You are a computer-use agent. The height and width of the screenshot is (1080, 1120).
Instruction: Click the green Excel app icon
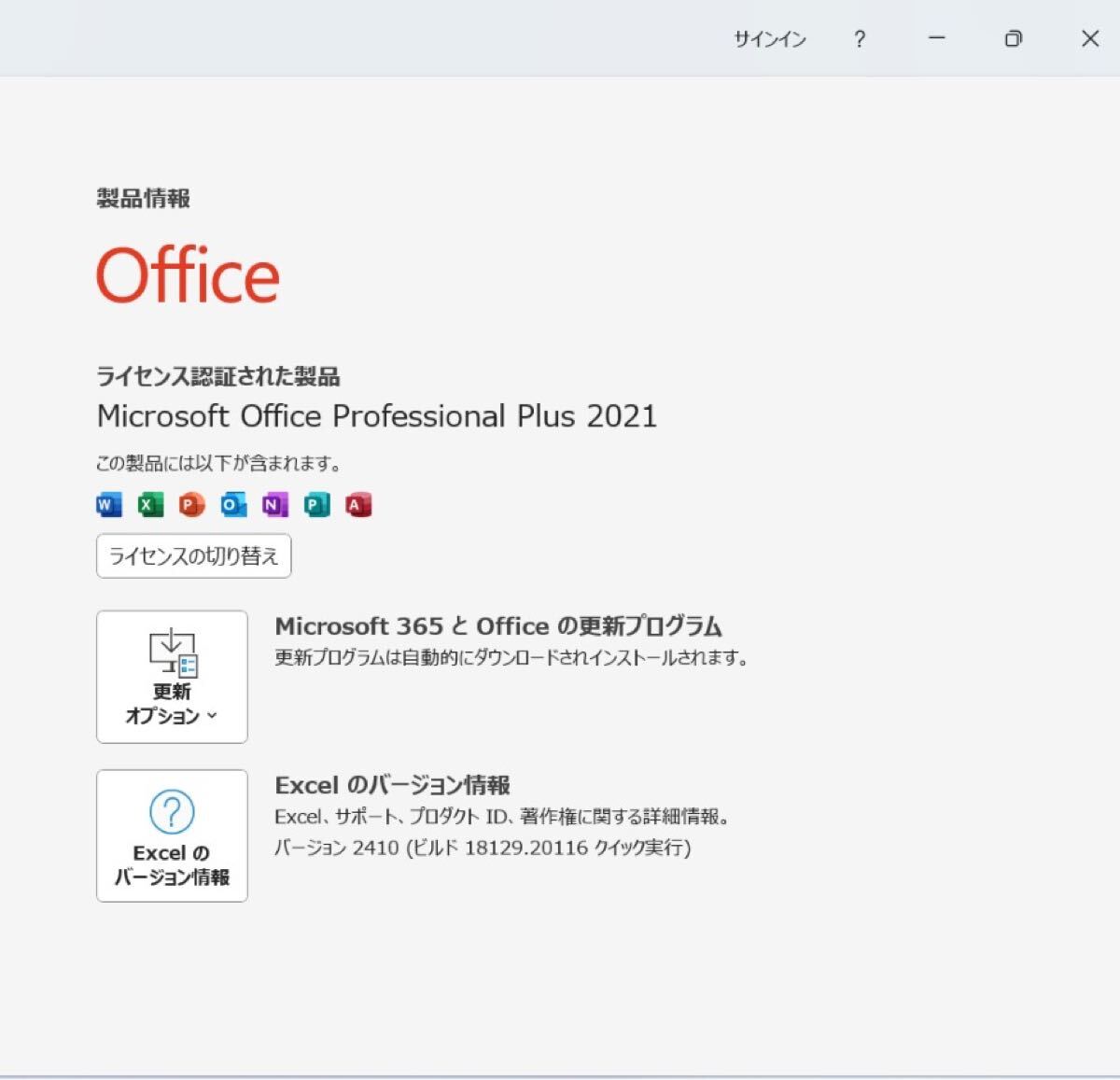150,505
